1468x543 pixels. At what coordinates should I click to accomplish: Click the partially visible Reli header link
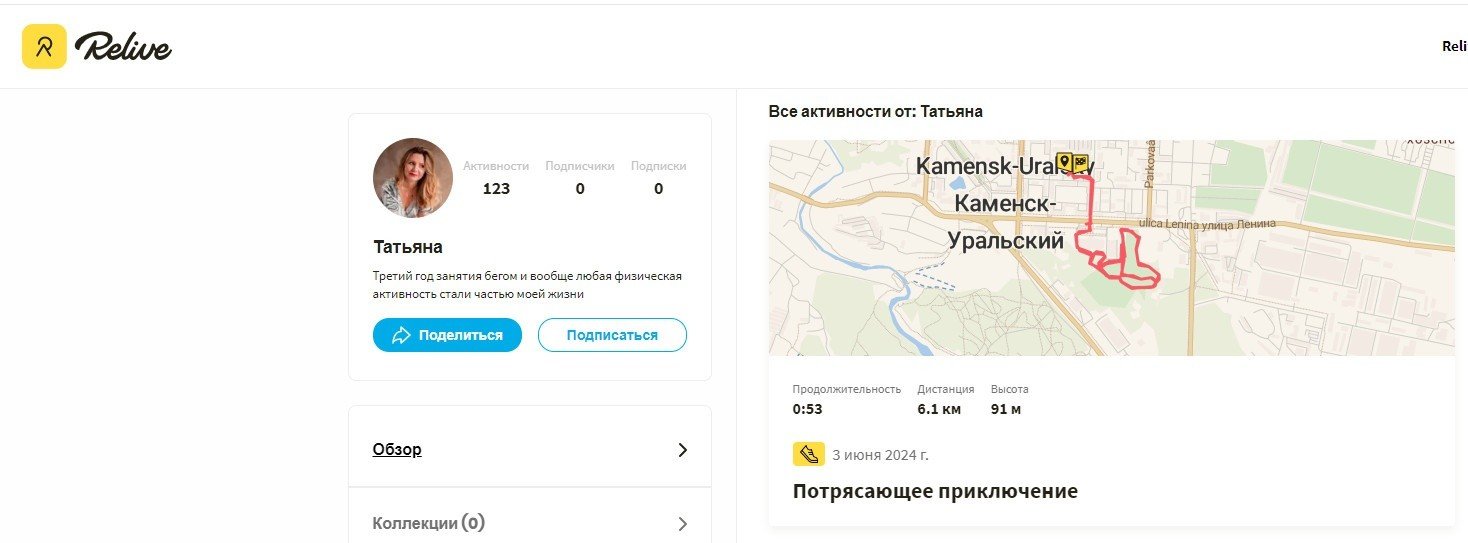click(1454, 46)
